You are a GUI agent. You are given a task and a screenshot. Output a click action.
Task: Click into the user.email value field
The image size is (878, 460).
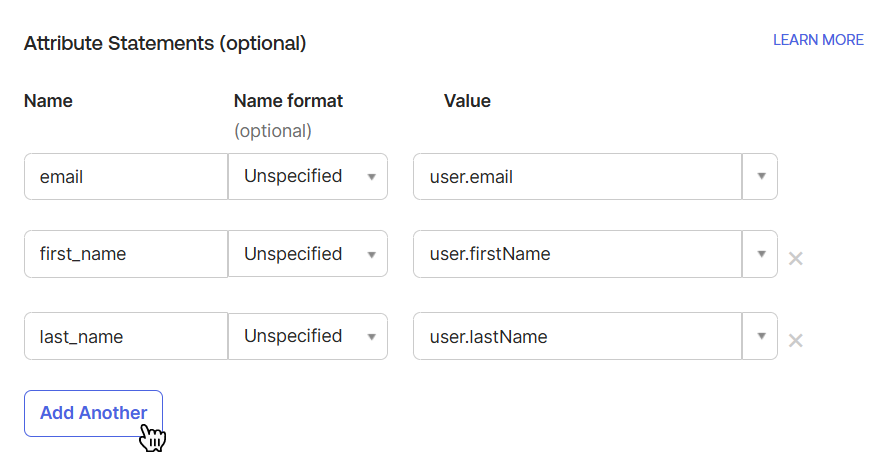click(x=577, y=177)
